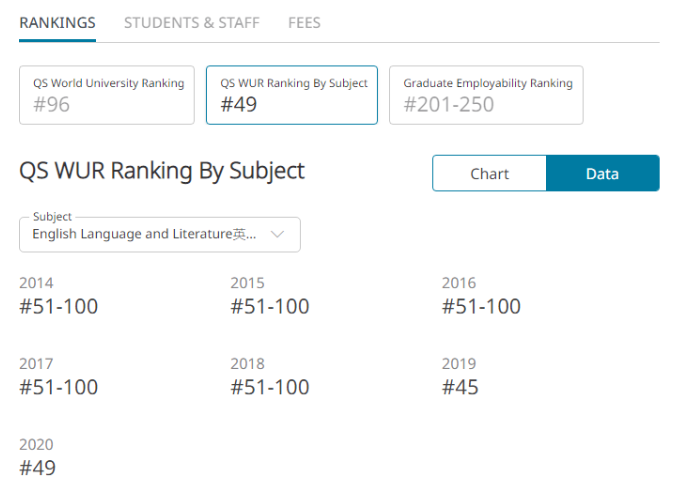Click the #49 value under 2020
This screenshot has width=676, height=495.
(x=37, y=468)
